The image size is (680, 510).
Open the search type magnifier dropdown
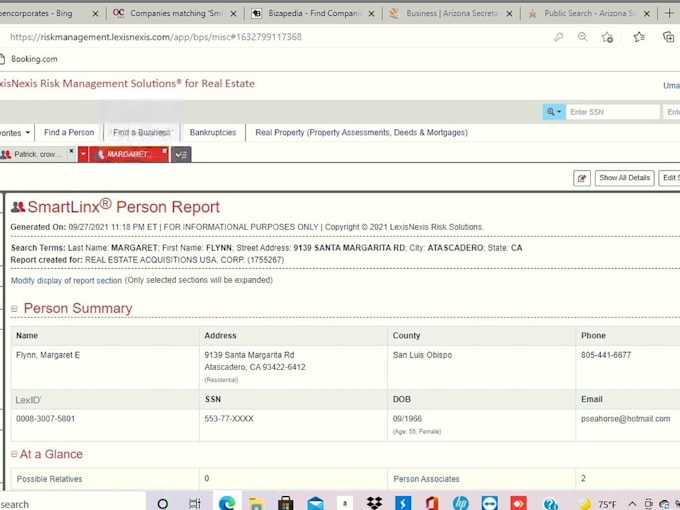click(x=554, y=112)
